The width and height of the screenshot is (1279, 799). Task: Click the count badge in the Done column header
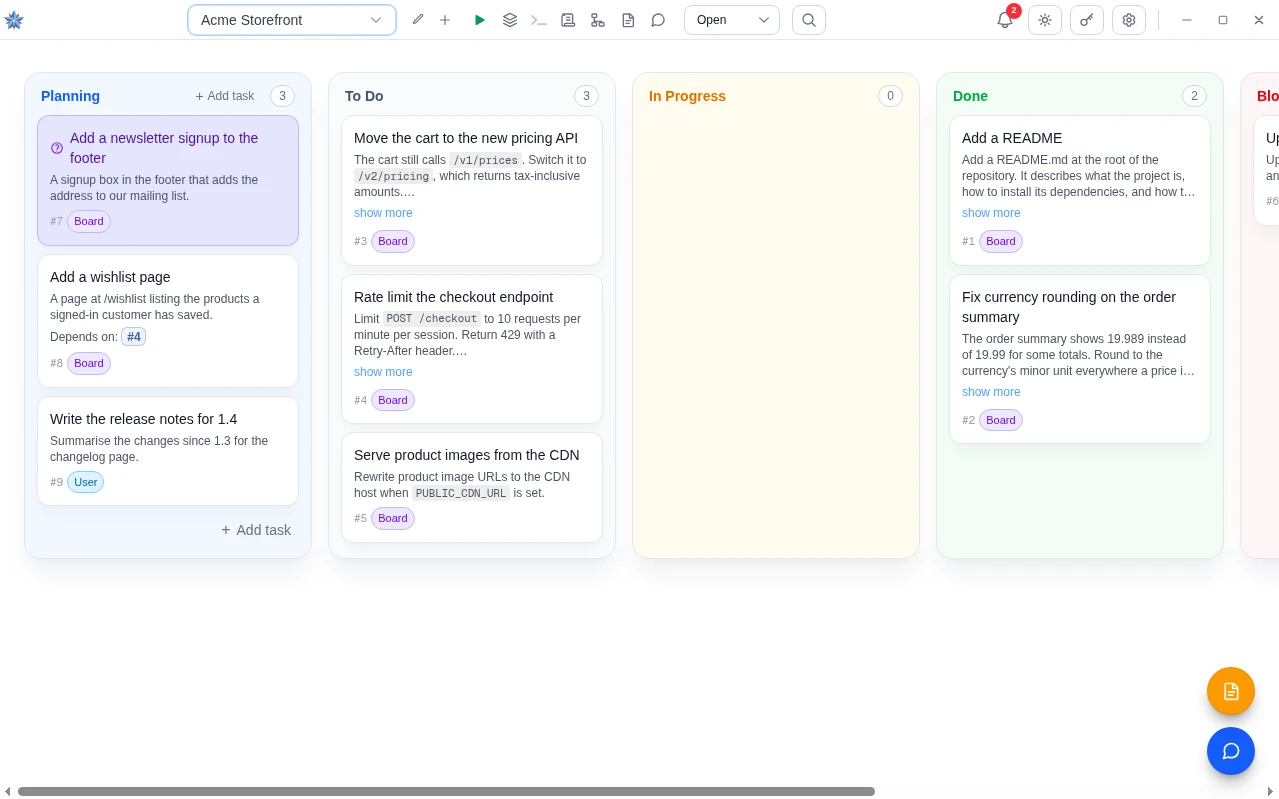1194,96
